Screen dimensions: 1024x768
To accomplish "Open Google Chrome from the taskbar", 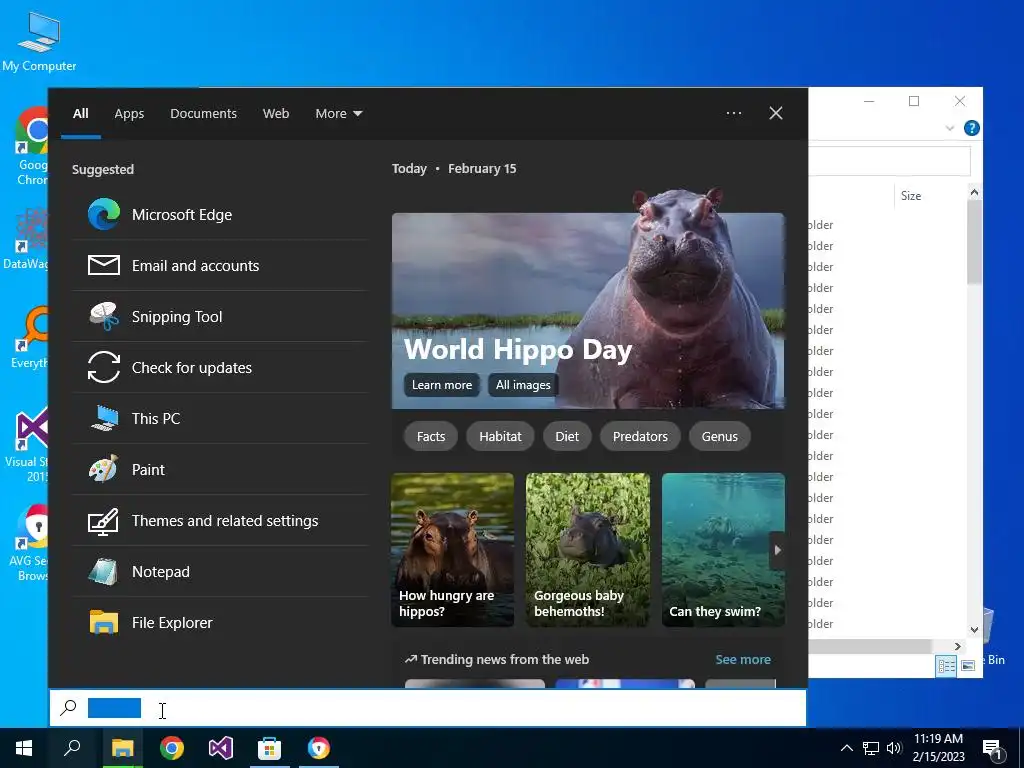I will click(172, 748).
